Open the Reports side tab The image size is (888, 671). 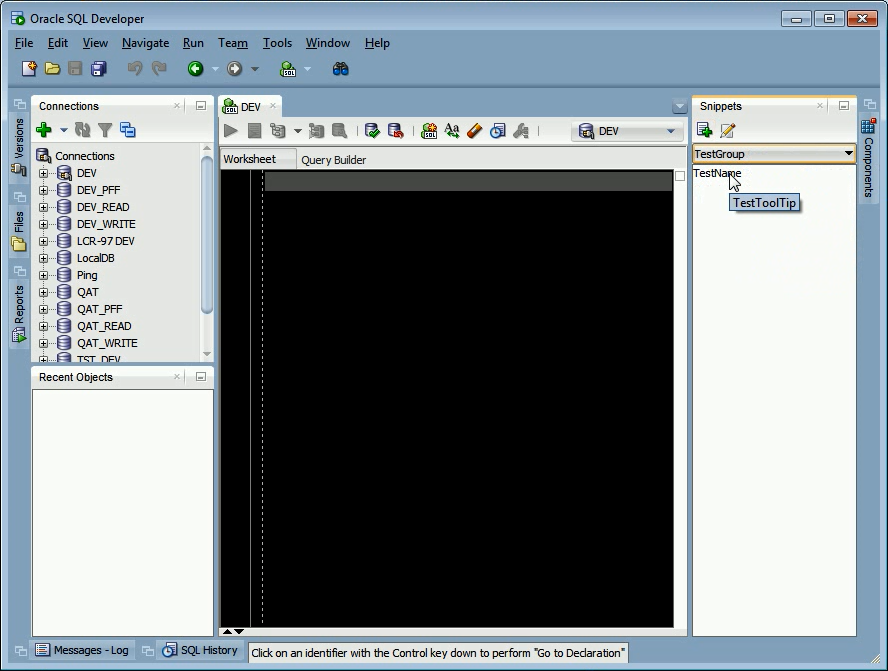(x=19, y=313)
